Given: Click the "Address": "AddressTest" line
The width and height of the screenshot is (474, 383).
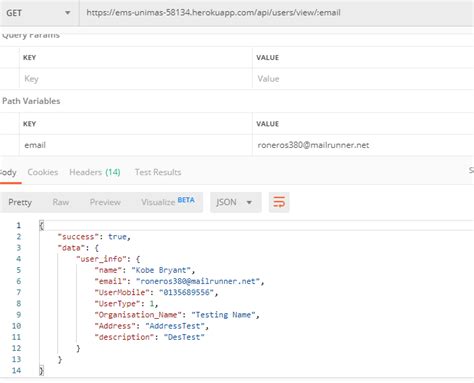Looking at the screenshot, I should 152,326.
